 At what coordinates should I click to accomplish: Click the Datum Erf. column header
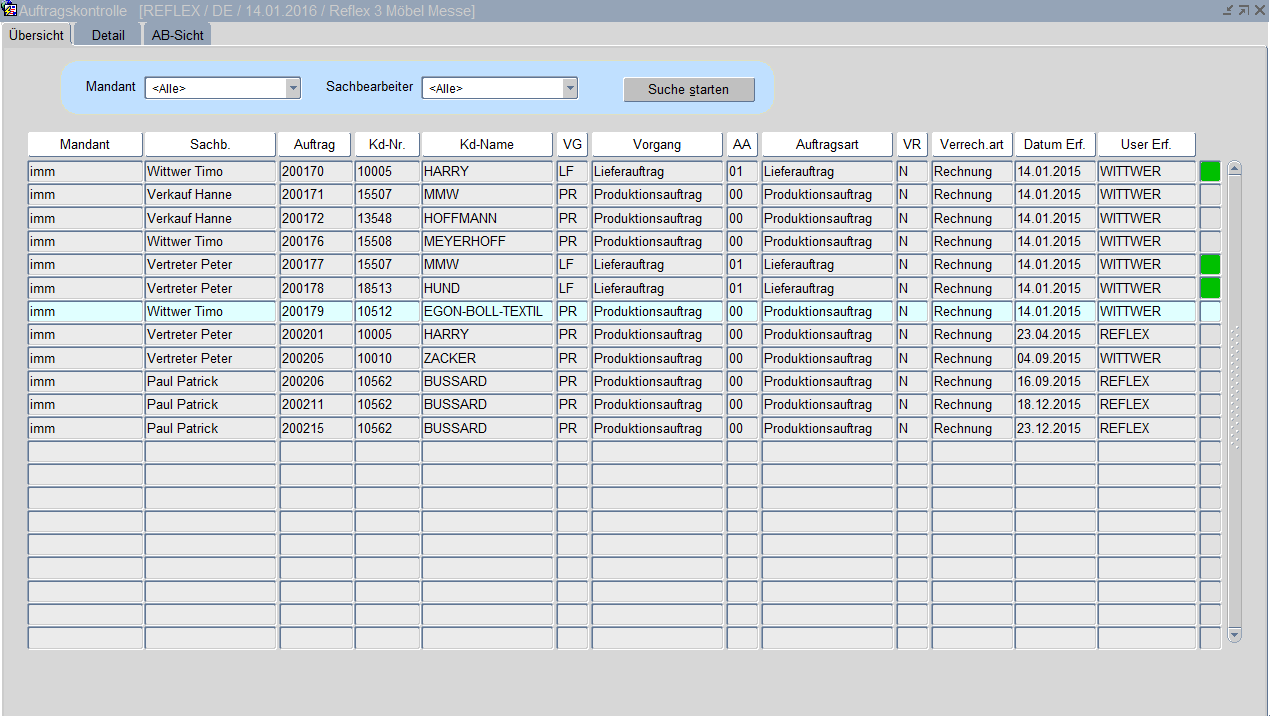coord(1055,144)
